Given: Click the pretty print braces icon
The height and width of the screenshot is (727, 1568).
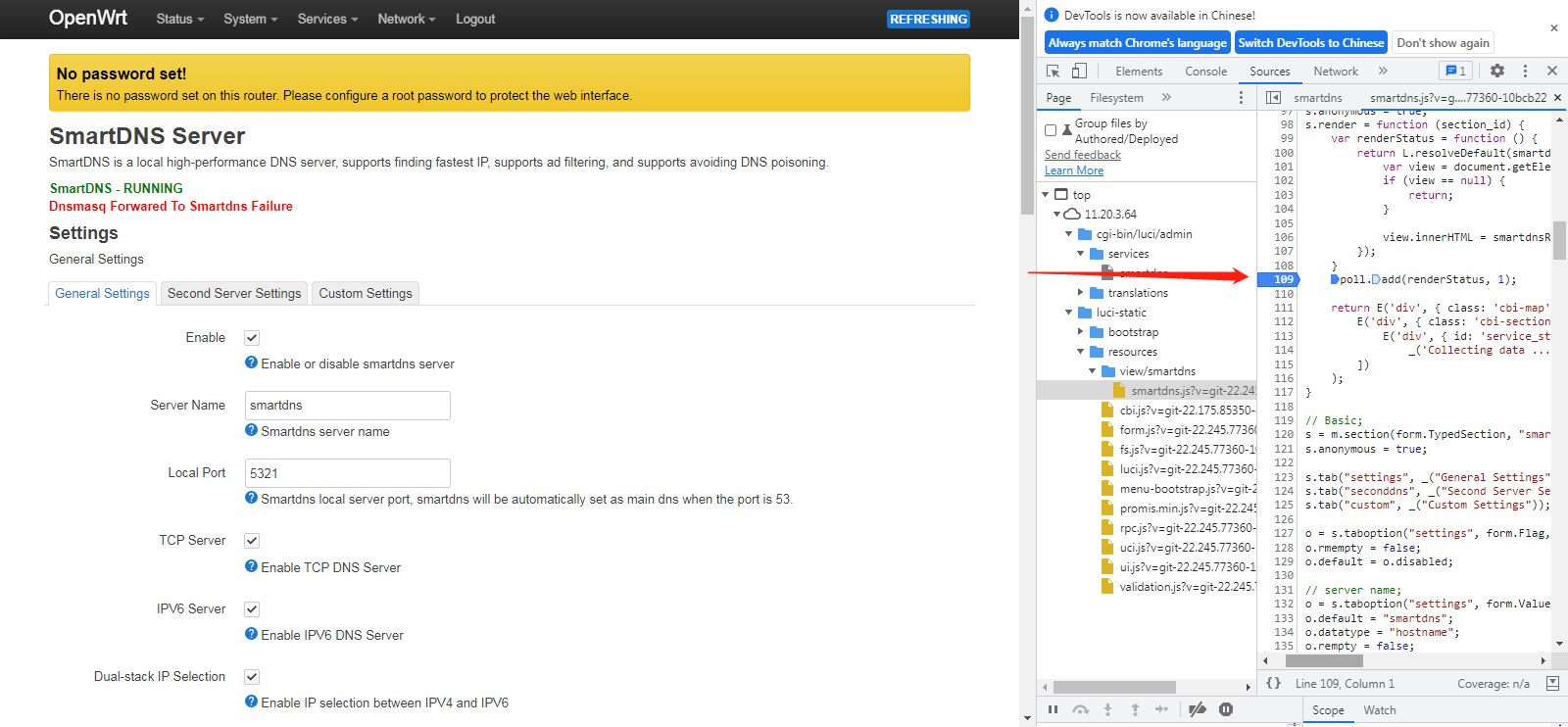Looking at the screenshot, I should [1273, 683].
